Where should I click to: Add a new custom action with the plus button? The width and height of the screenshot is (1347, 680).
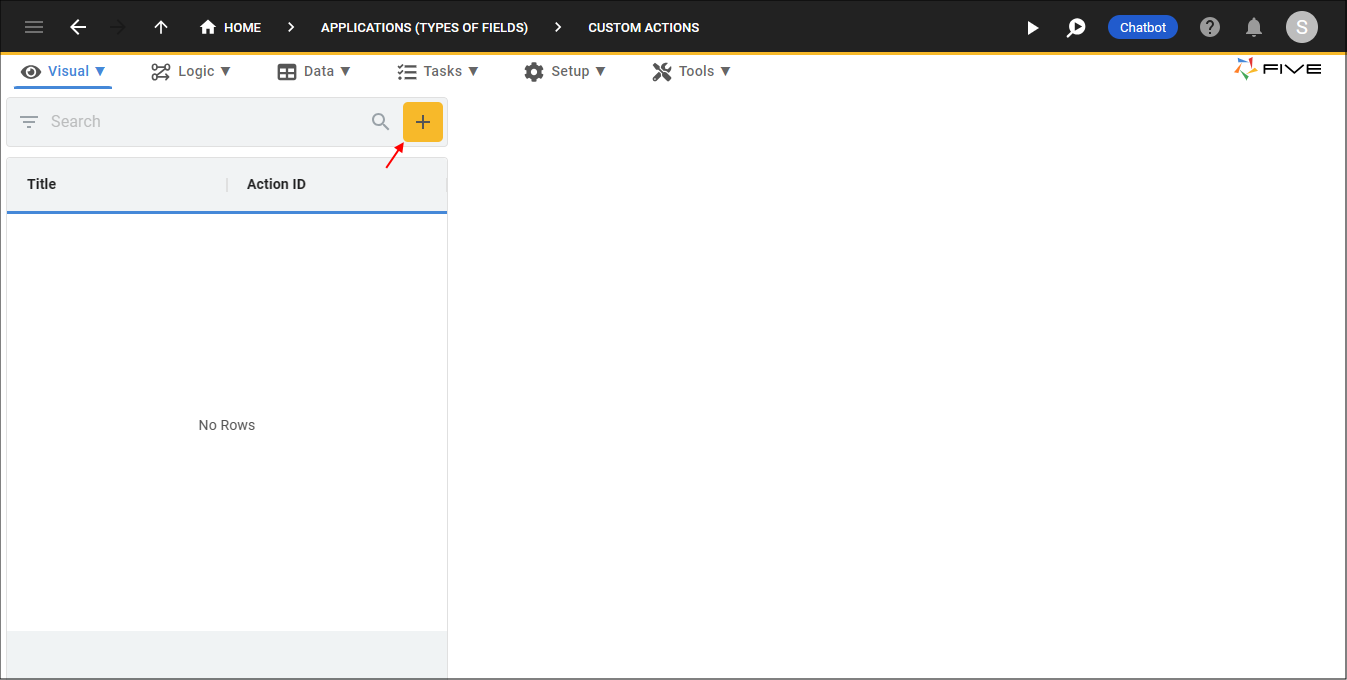click(x=423, y=121)
